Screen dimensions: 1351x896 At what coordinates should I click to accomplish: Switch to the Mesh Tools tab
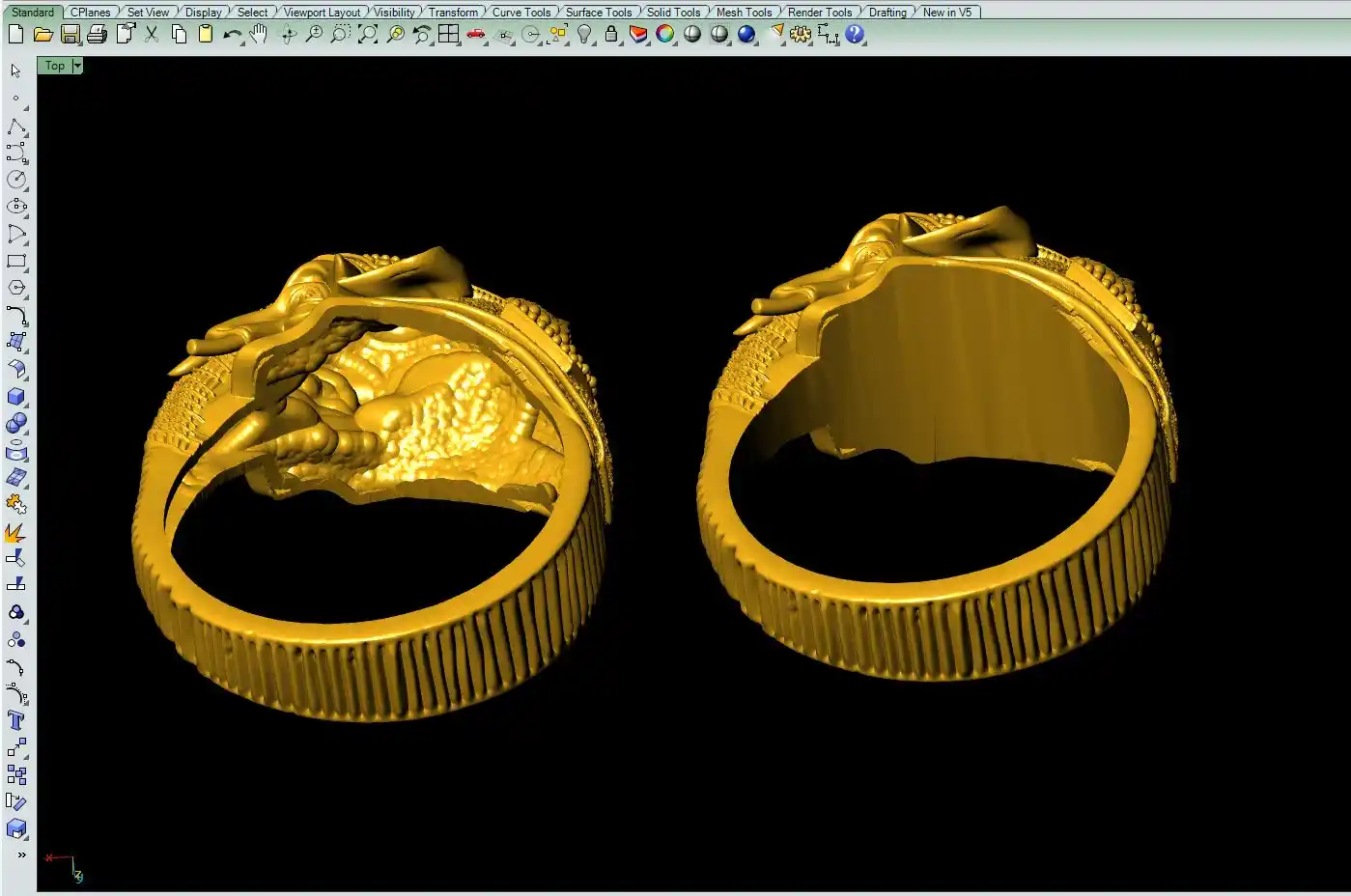pyautogui.click(x=744, y=13)
